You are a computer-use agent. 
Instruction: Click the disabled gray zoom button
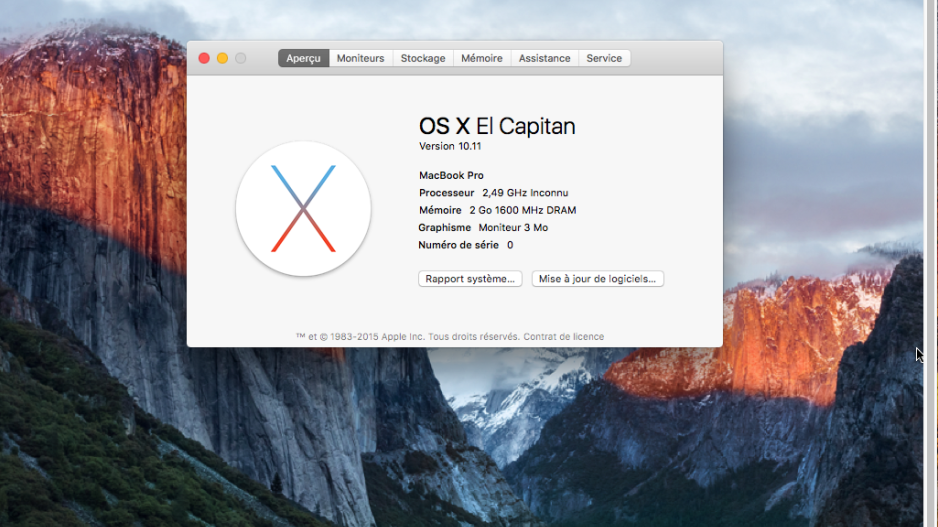pyautogui.click(x=240, y=58)
